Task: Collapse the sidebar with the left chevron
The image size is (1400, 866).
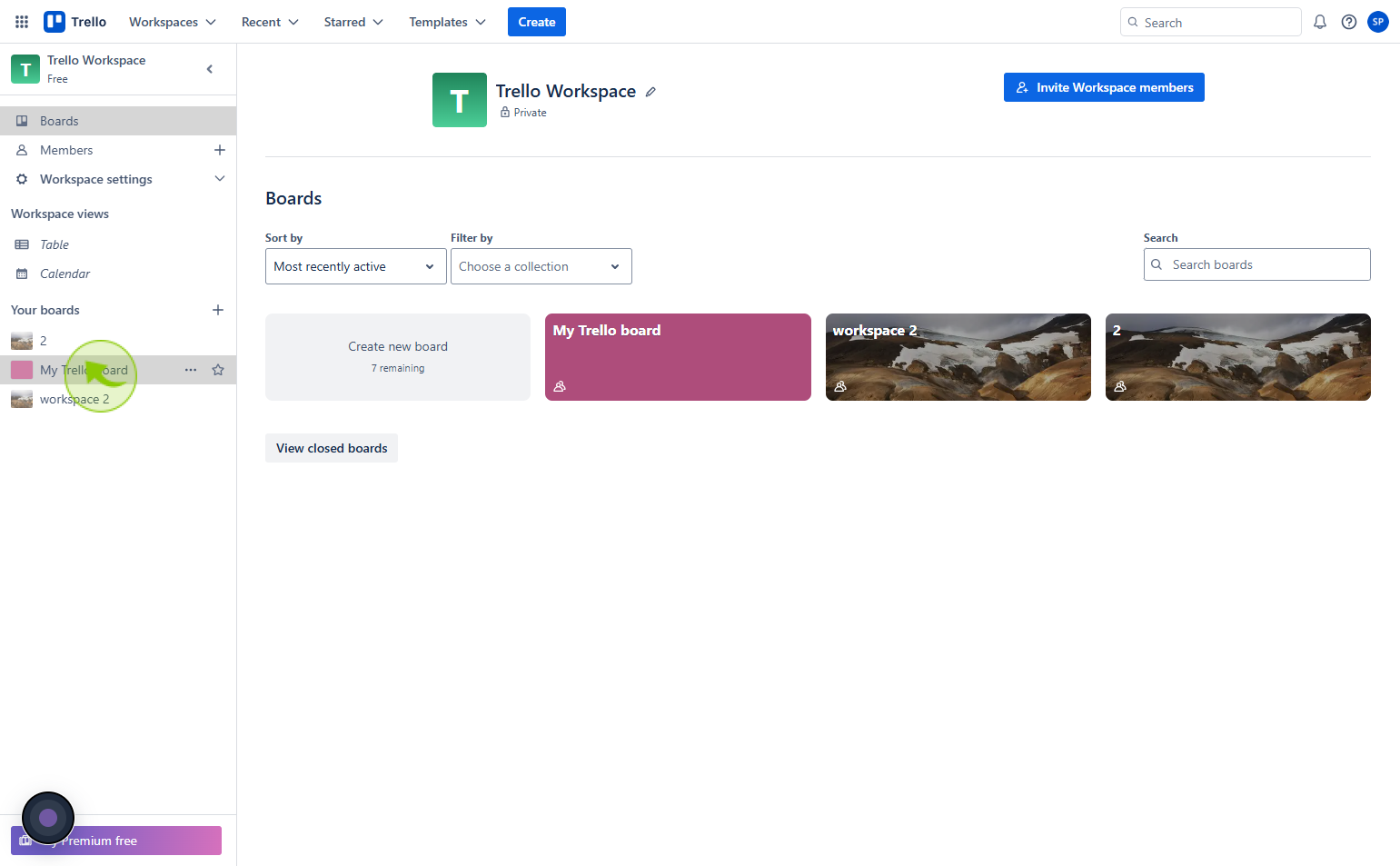Action: (210, 69)
